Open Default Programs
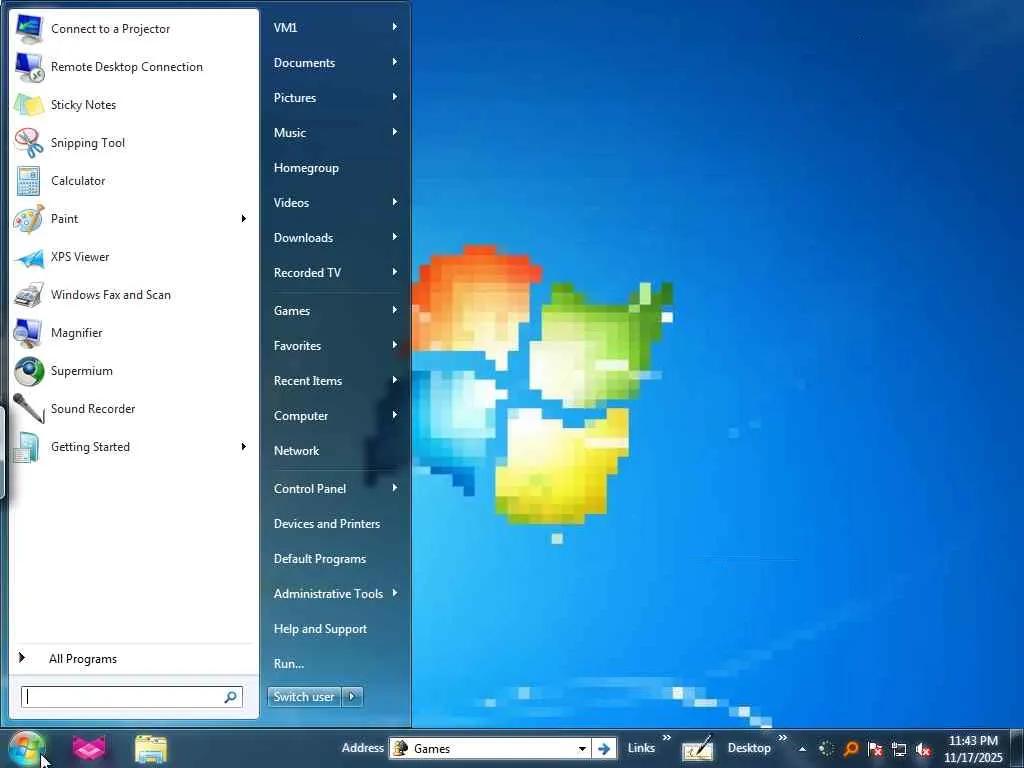Screen dimensions: 1024x768 point(336,558)
